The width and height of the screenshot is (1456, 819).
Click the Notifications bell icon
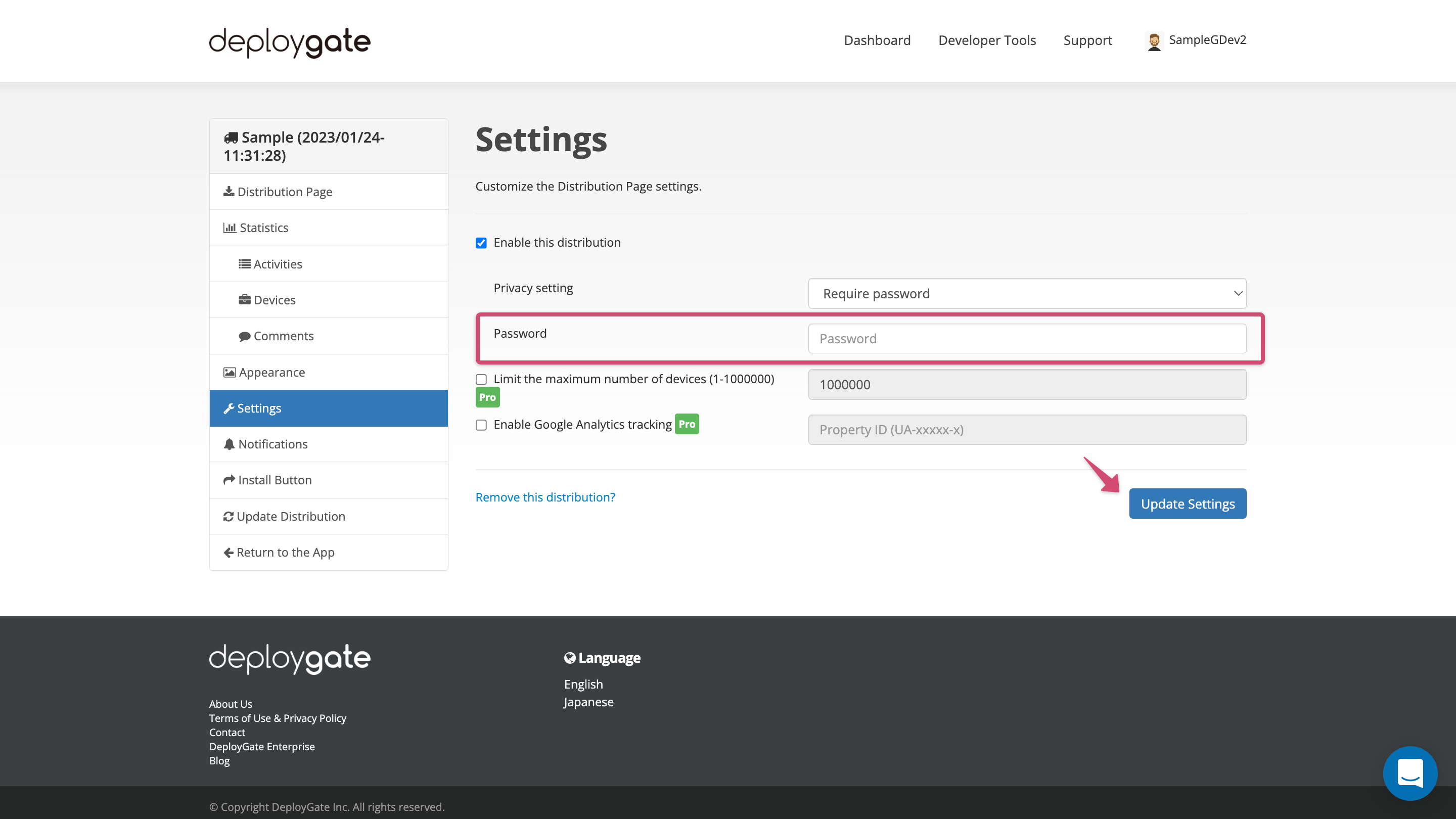[229, 444]
